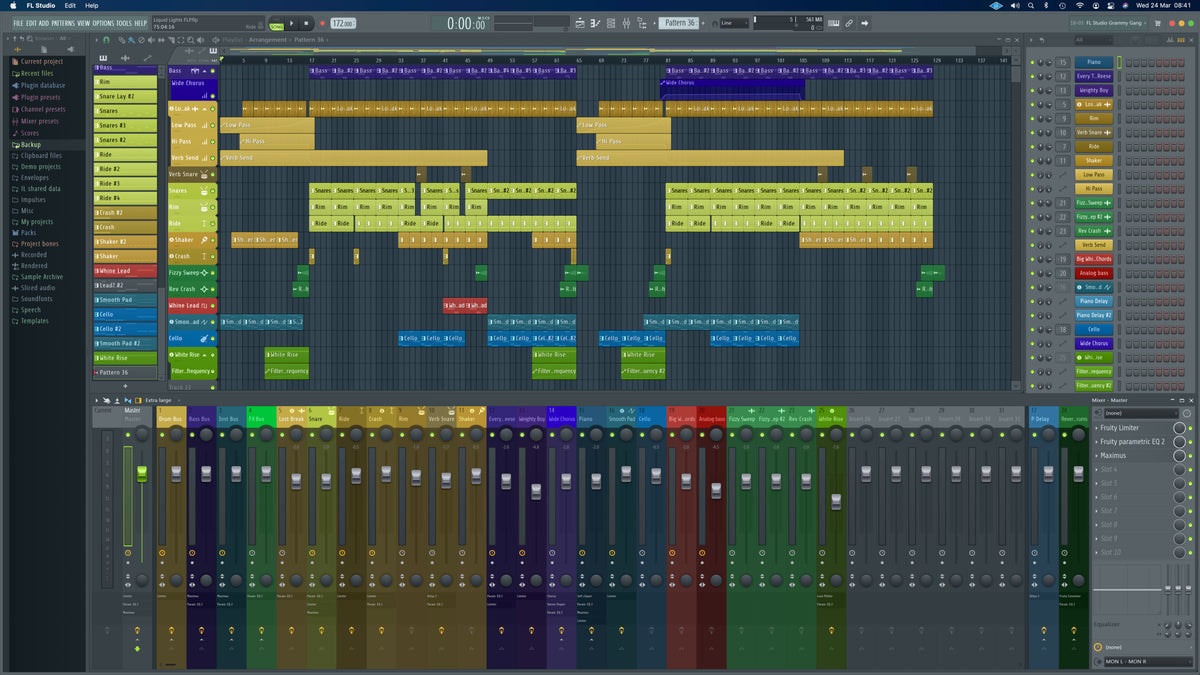Open the channel rack All filter dropdown
Image resolution: width=1200 pixels, height=675 pixels.
point(1094,40)
